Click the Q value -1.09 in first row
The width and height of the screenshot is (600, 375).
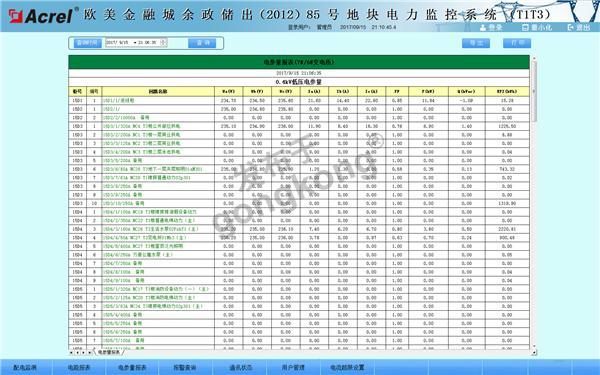467,101
